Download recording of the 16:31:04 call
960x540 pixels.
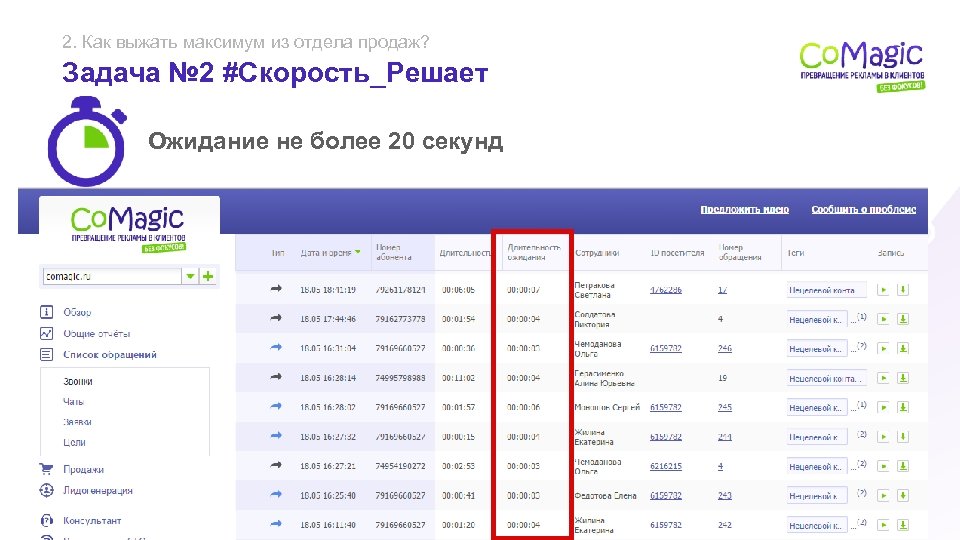[902, 348]
